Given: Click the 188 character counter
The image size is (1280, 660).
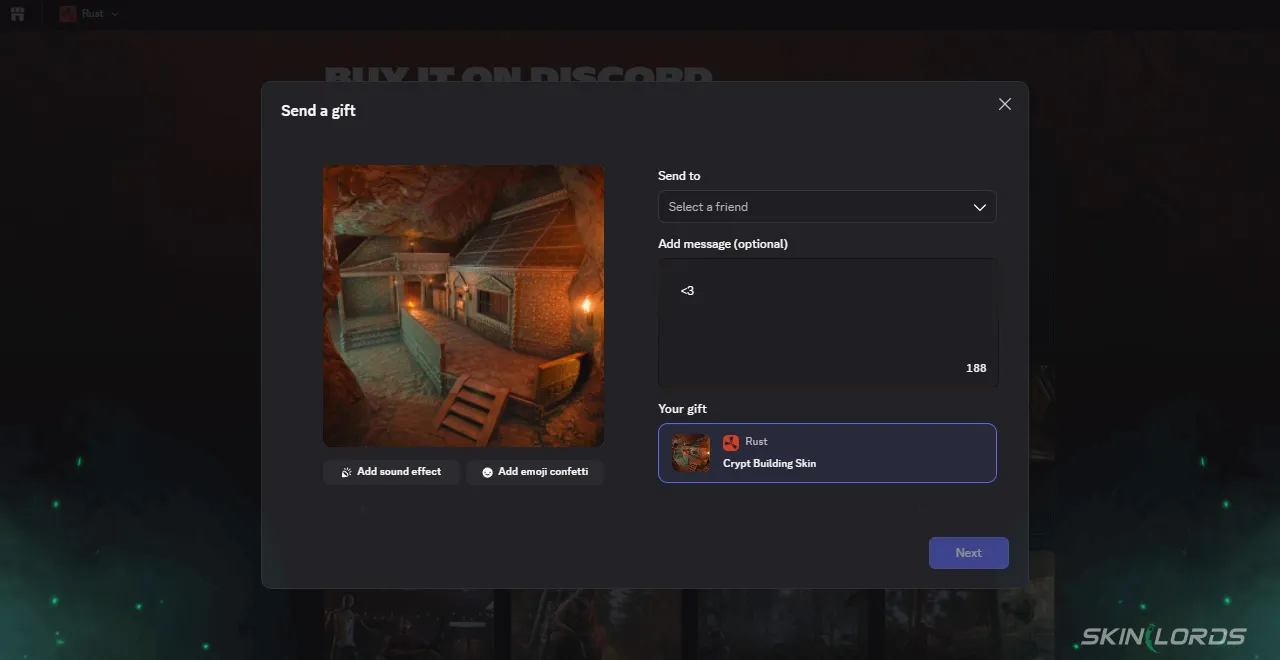Looking at the screenshot, I should [976, 368].
